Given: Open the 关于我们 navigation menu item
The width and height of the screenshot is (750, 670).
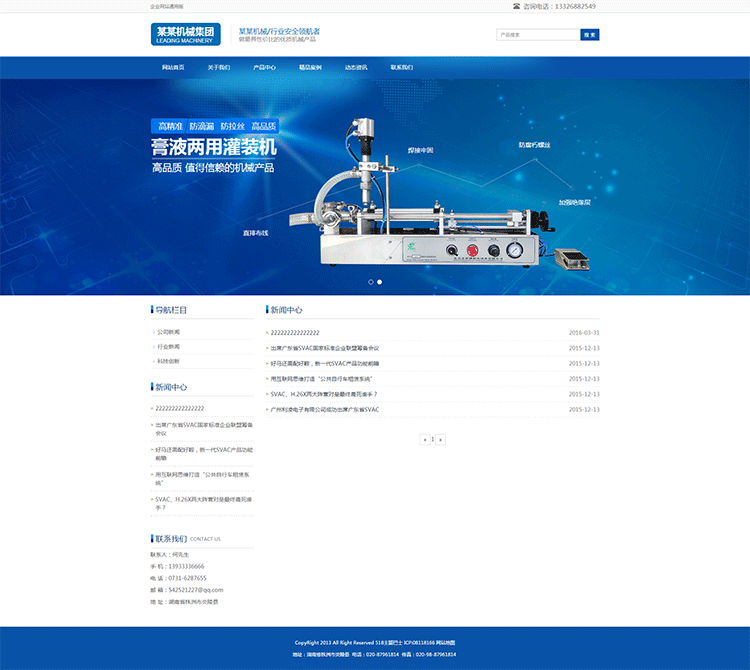Looking at the screenshot, I should coord(219,68).
